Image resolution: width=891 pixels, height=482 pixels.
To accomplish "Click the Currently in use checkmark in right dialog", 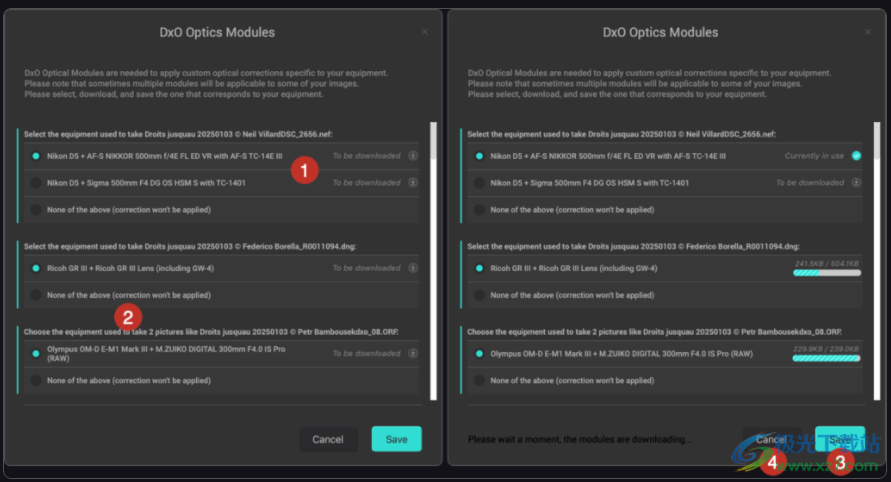I will click(x=856, y=156).
